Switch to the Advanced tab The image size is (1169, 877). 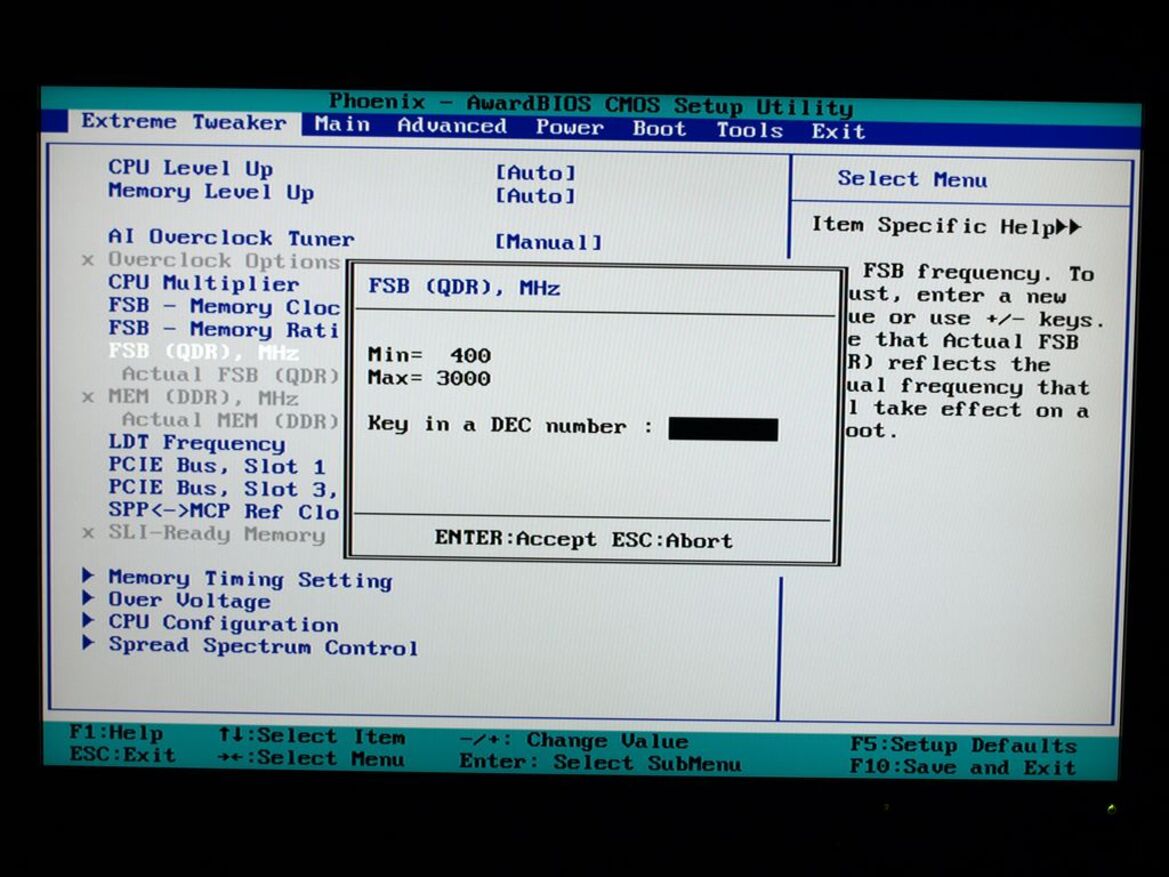(452, 125)
